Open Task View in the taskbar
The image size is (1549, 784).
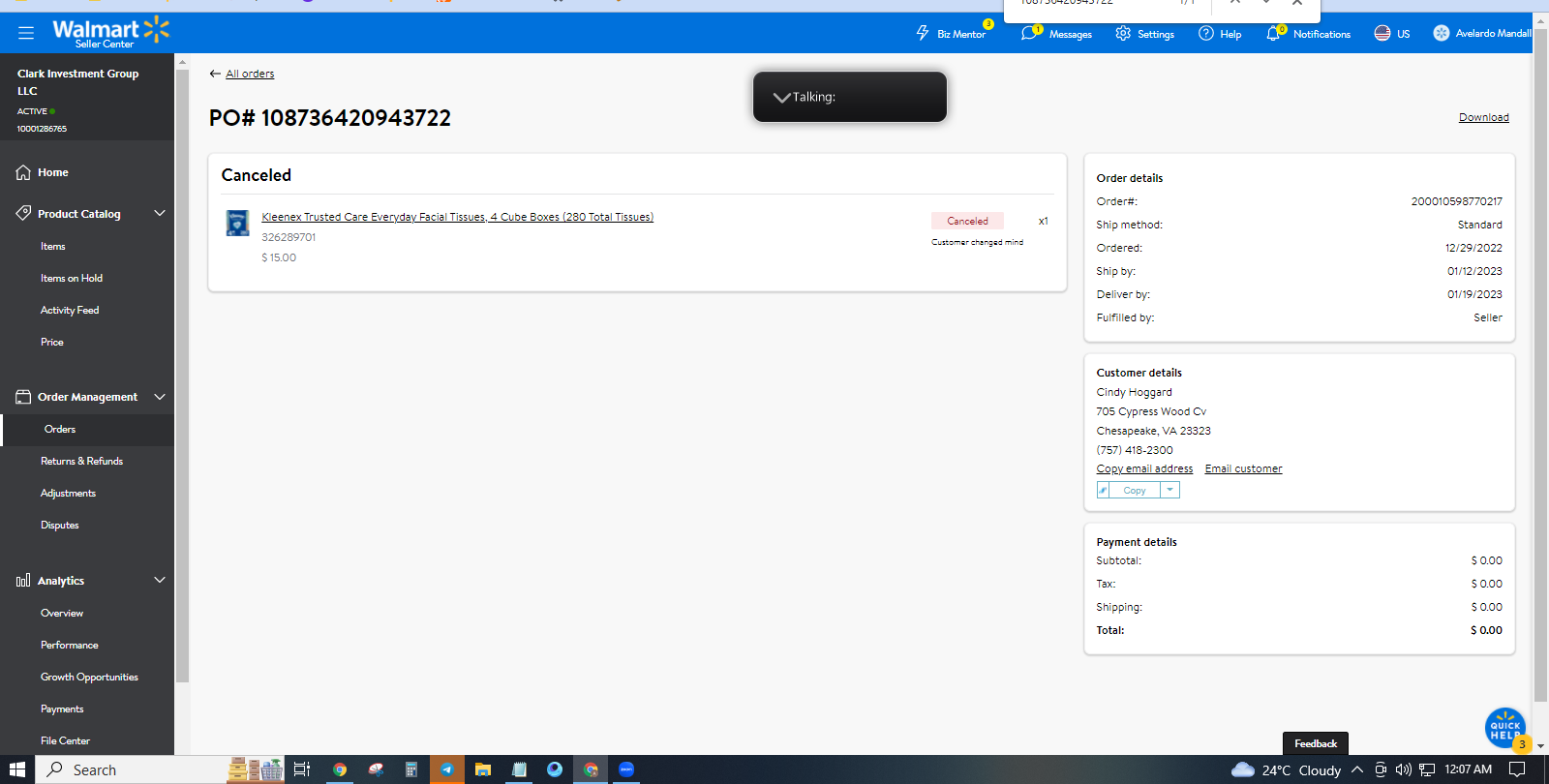[302, 769]
